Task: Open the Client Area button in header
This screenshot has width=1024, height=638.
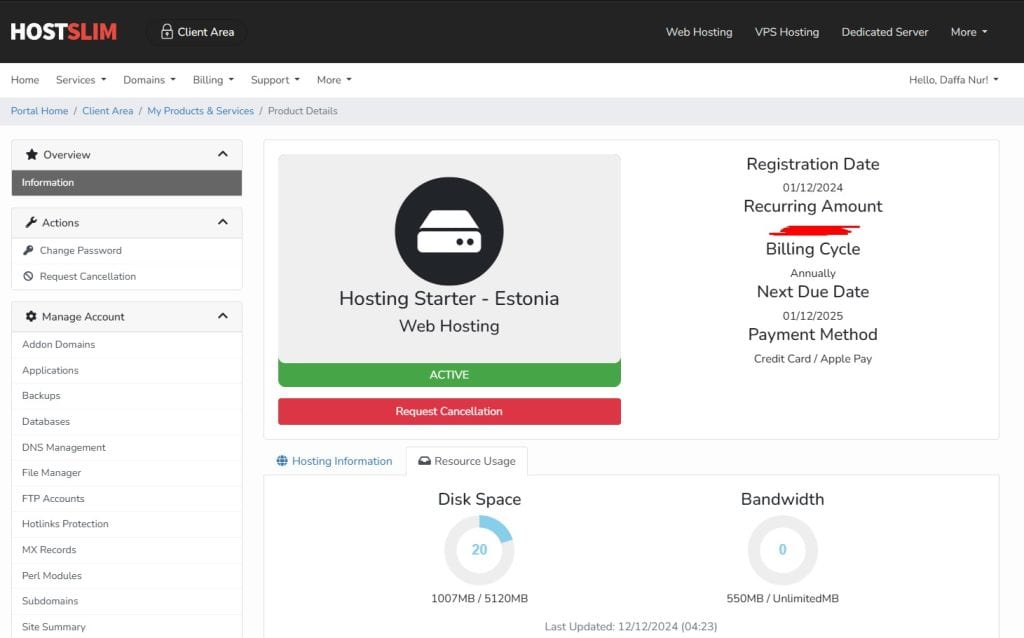Action: [197, 31]
